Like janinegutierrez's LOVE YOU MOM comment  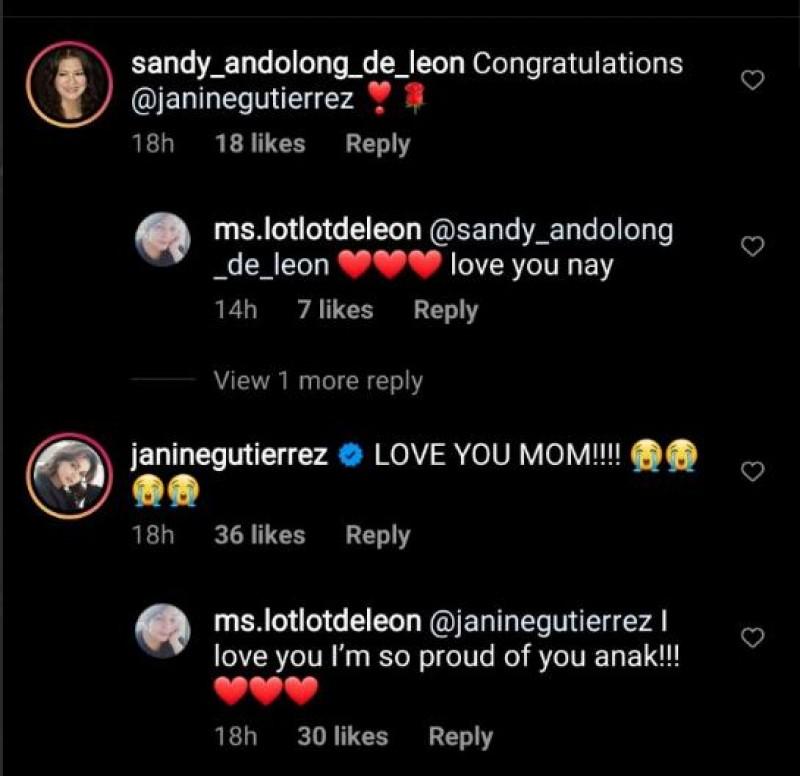click(x=752, y=471)
